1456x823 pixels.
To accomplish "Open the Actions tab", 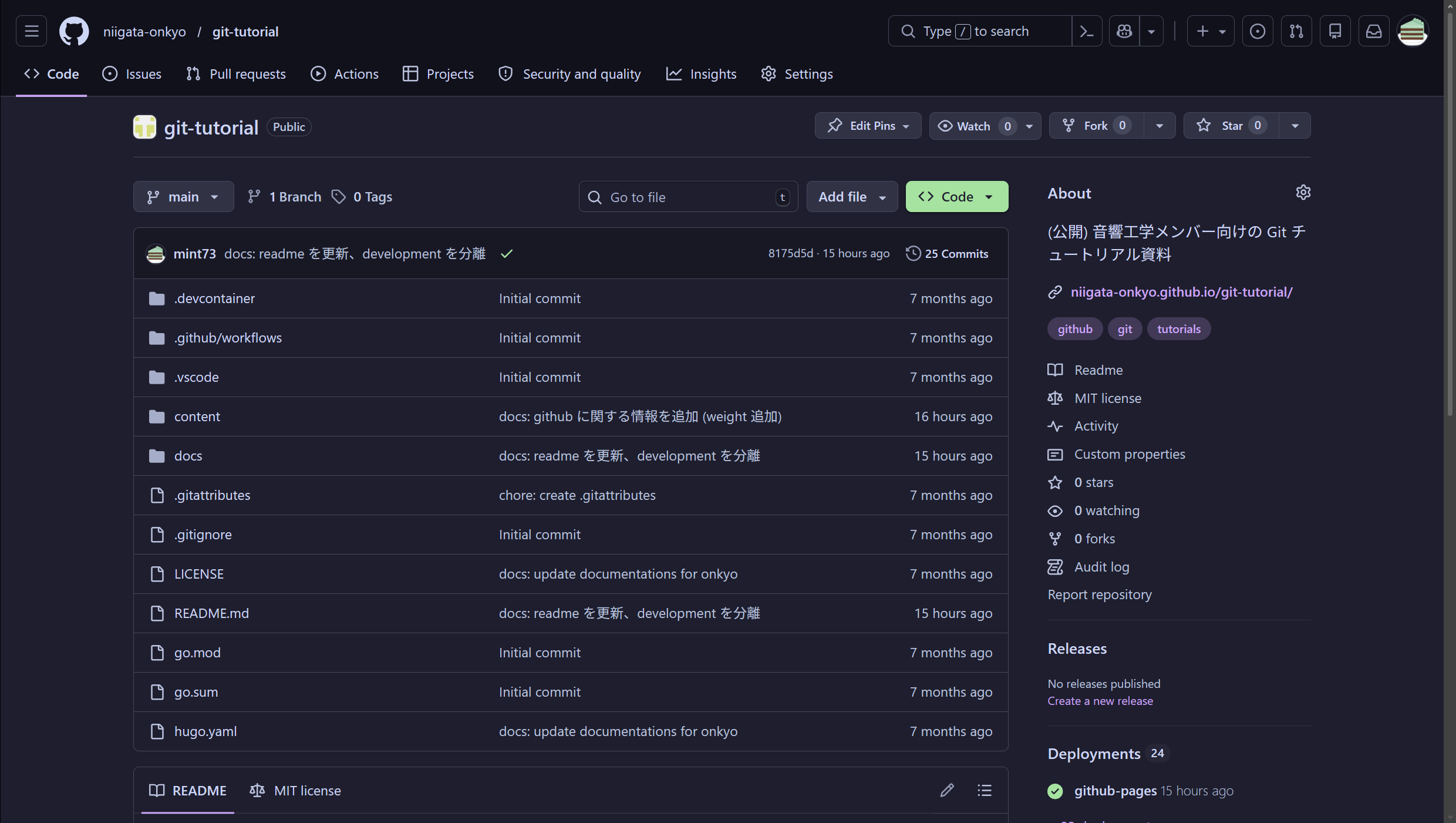I will tap(345, 74).
